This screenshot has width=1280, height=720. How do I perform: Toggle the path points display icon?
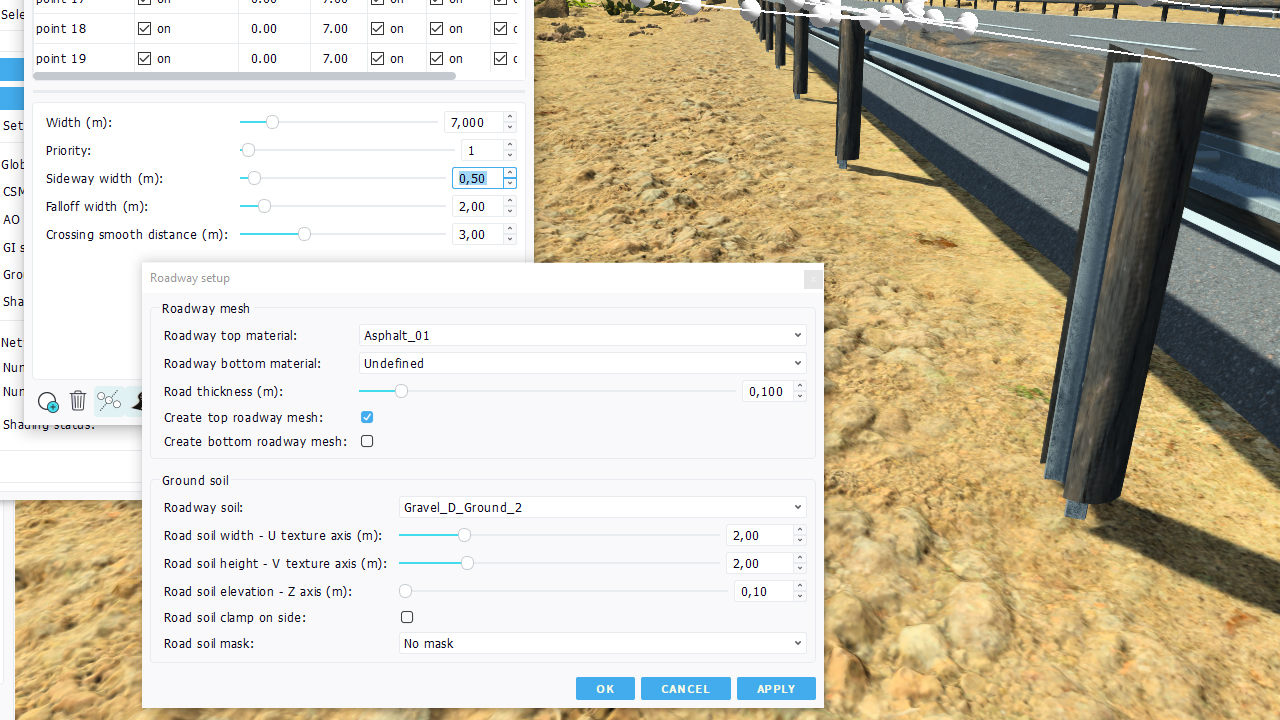point(109,402)
